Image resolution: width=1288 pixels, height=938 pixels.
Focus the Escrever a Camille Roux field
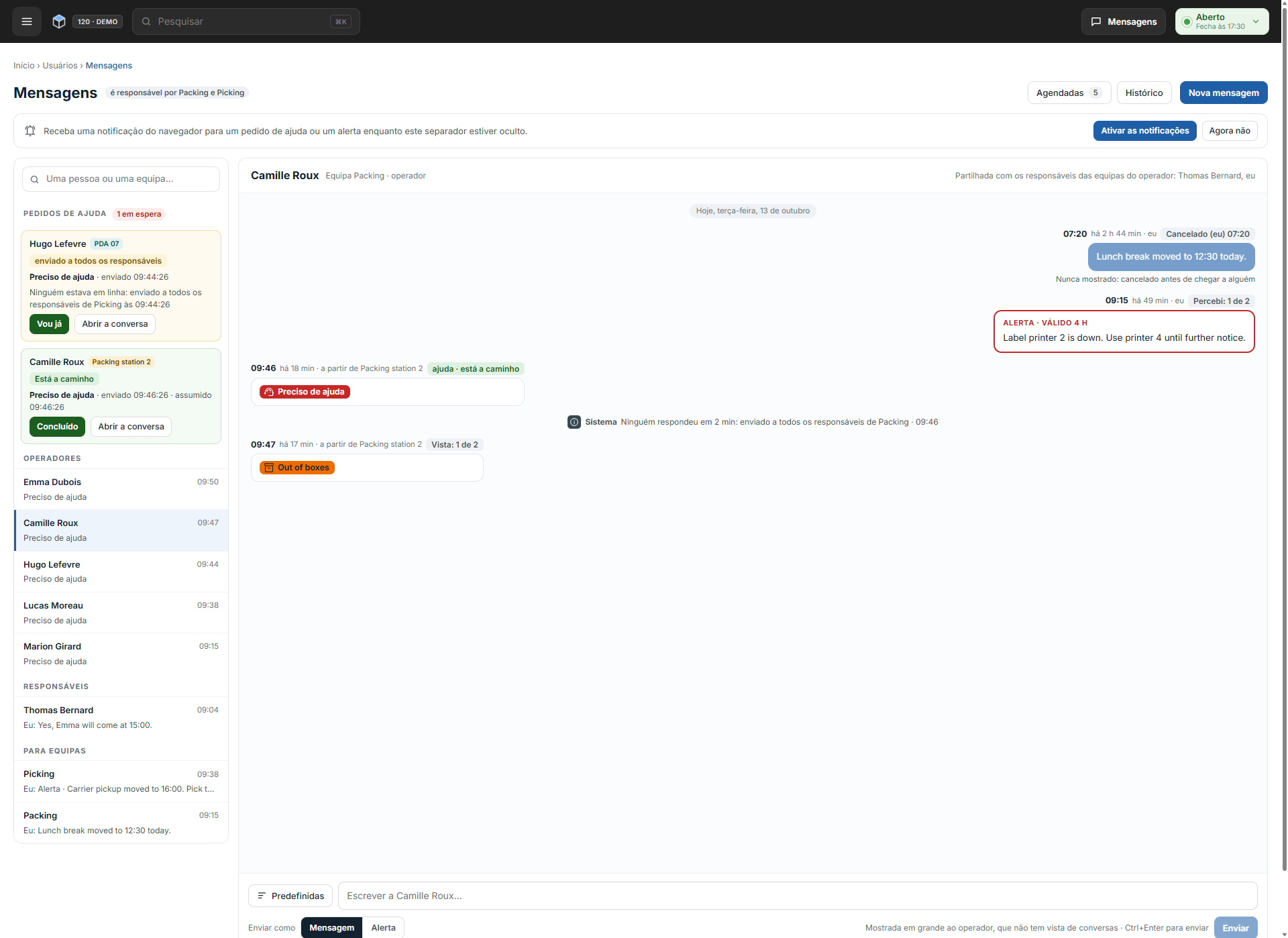point(798,896)
